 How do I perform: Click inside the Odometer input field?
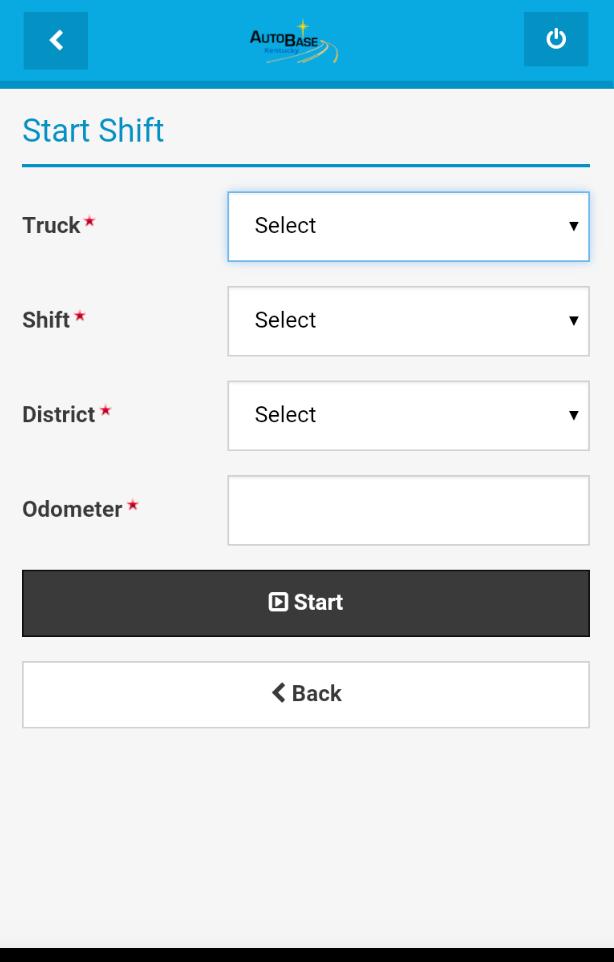pyautogui.click(x=408, y=509)
